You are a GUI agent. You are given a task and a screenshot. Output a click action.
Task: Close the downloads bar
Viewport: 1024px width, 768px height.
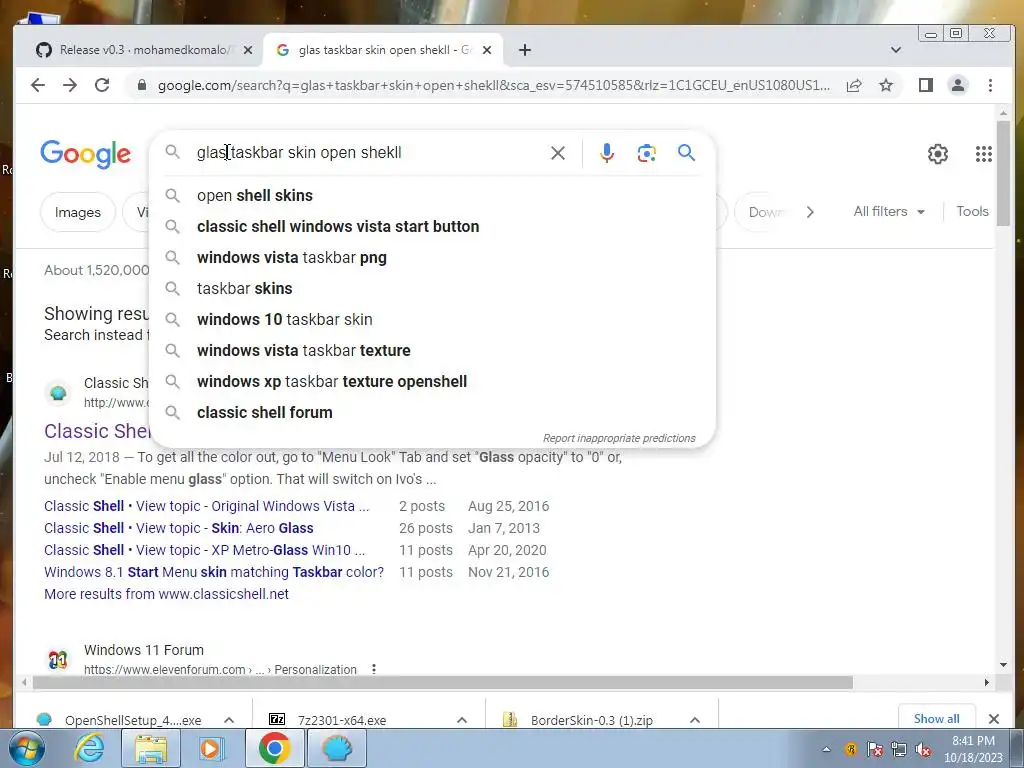(994, 718)
